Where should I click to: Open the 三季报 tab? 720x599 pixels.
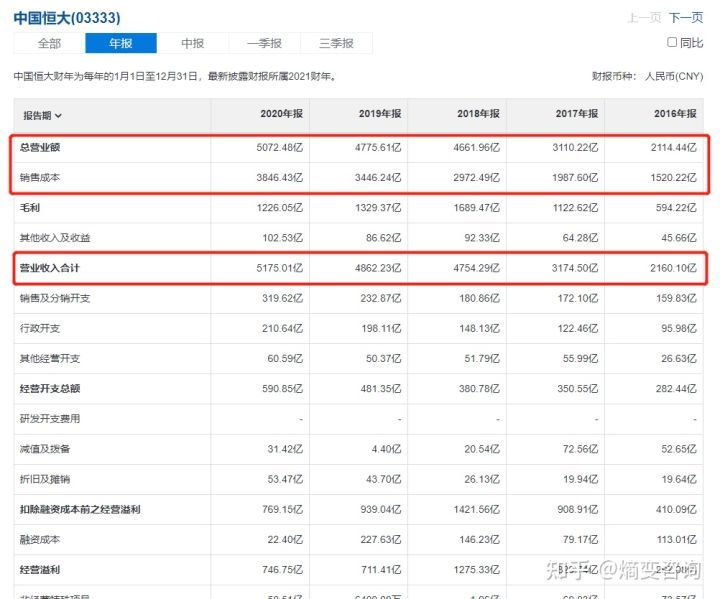pos(336,43)
